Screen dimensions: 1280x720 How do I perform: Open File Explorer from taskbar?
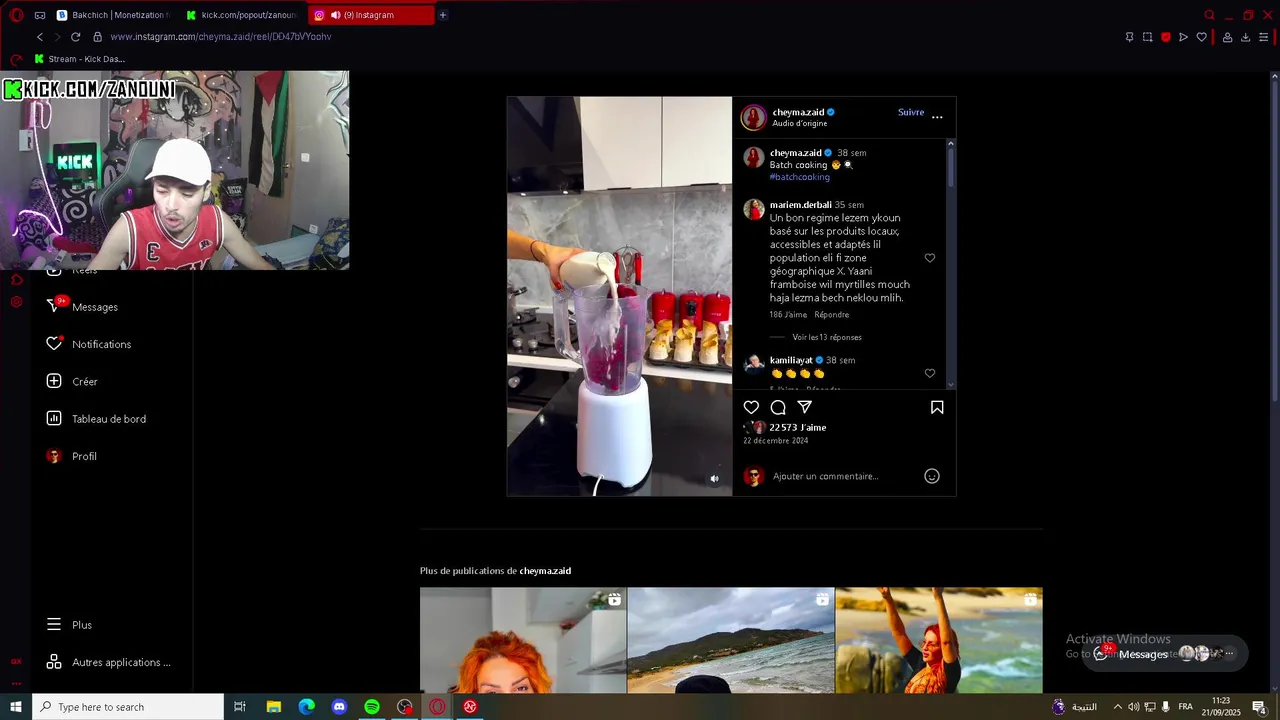[x=274, y=707]
